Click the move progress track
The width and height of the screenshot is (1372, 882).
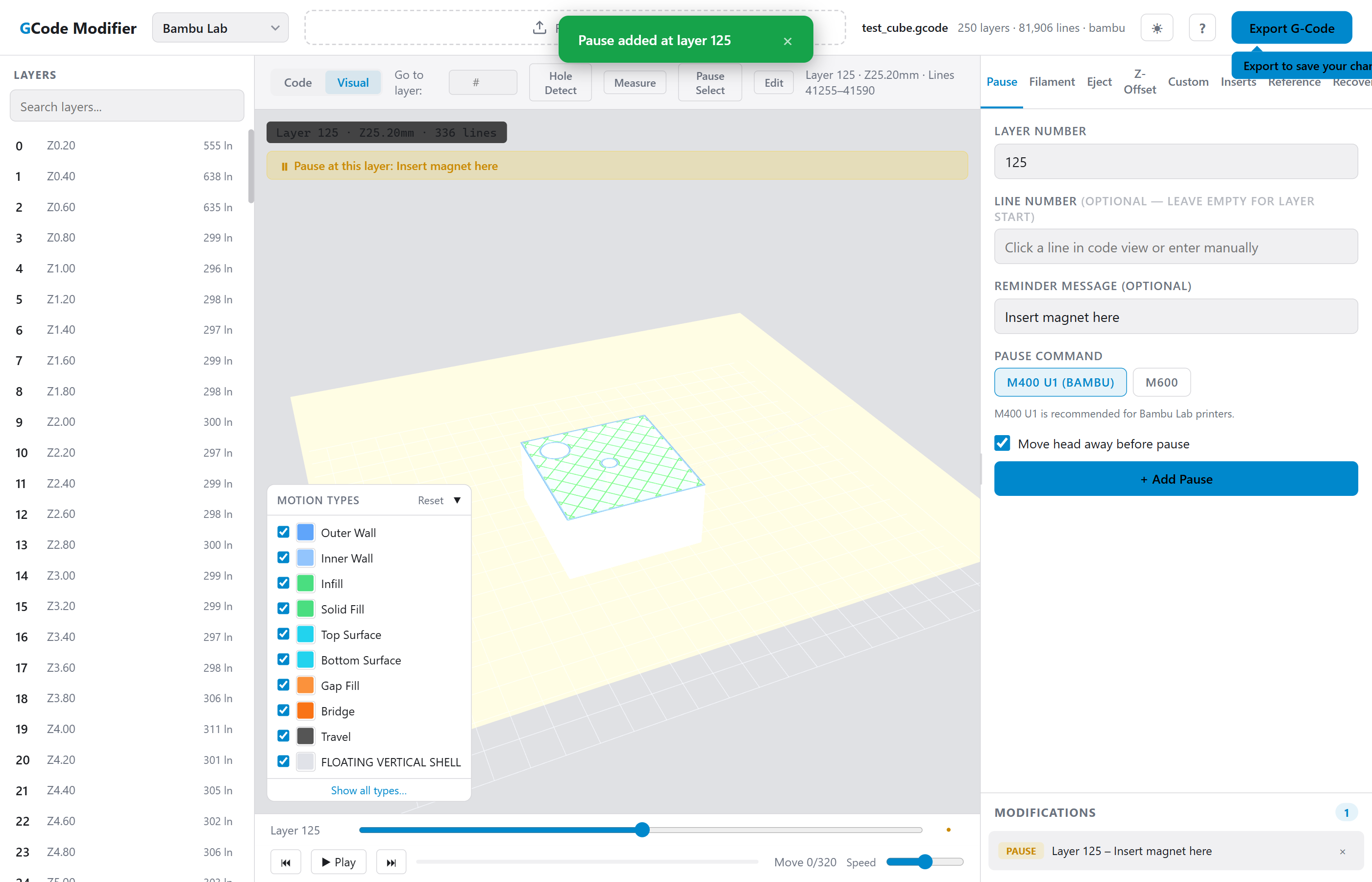pos(587,862)
